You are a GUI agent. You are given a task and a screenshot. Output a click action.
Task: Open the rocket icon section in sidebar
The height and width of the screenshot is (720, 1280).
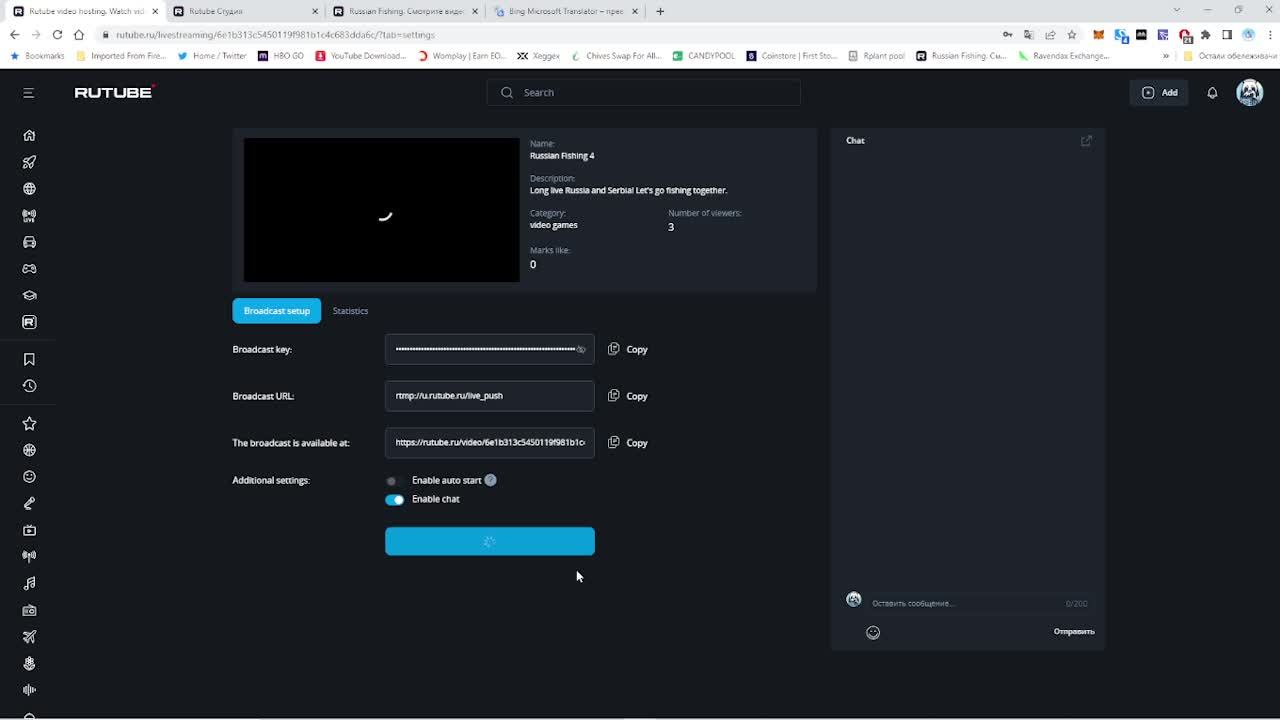click(29, 162)
